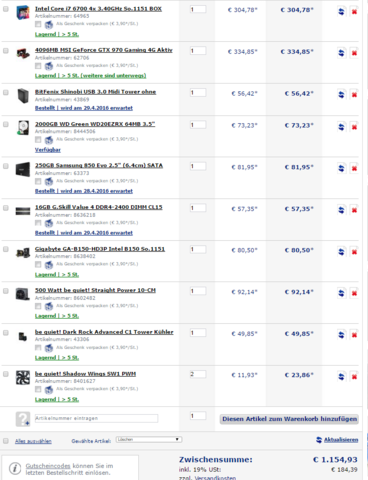Click the info icon beside Gutscheincodes

(15, 469)
